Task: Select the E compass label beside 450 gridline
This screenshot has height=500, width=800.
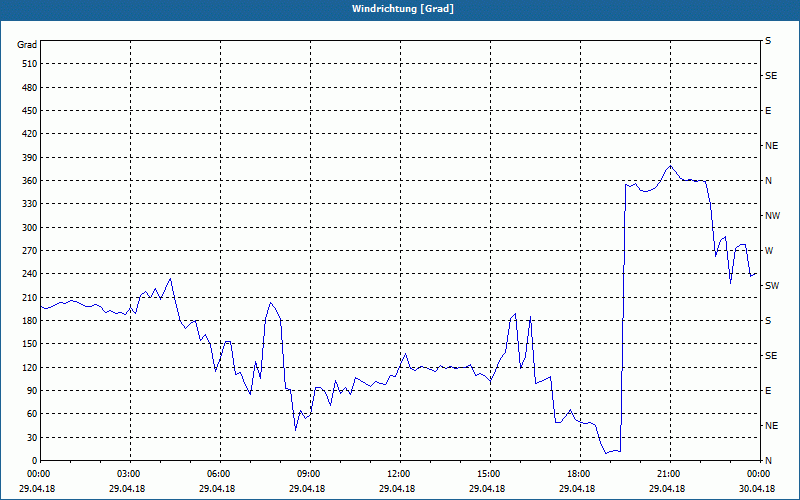Action: point(768,111)
